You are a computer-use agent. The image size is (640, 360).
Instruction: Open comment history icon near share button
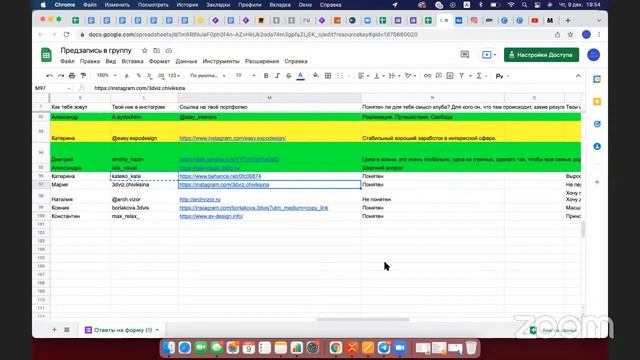(464, 54)
